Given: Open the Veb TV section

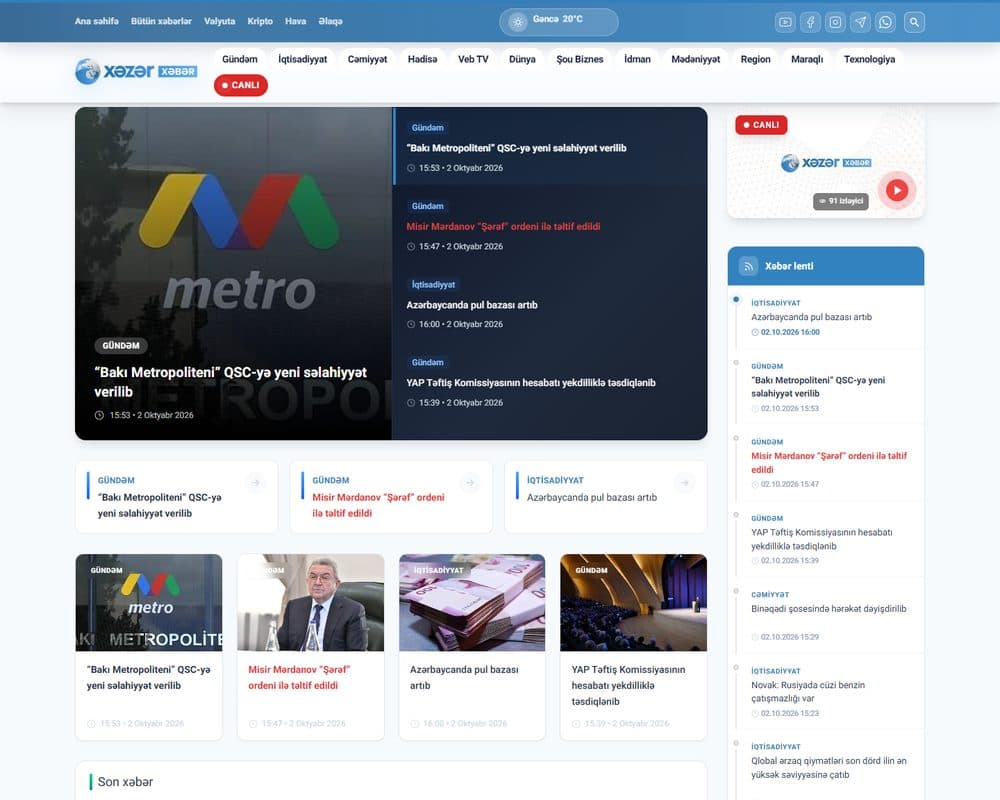Looking at the screenshot, I should coord(473,59).
